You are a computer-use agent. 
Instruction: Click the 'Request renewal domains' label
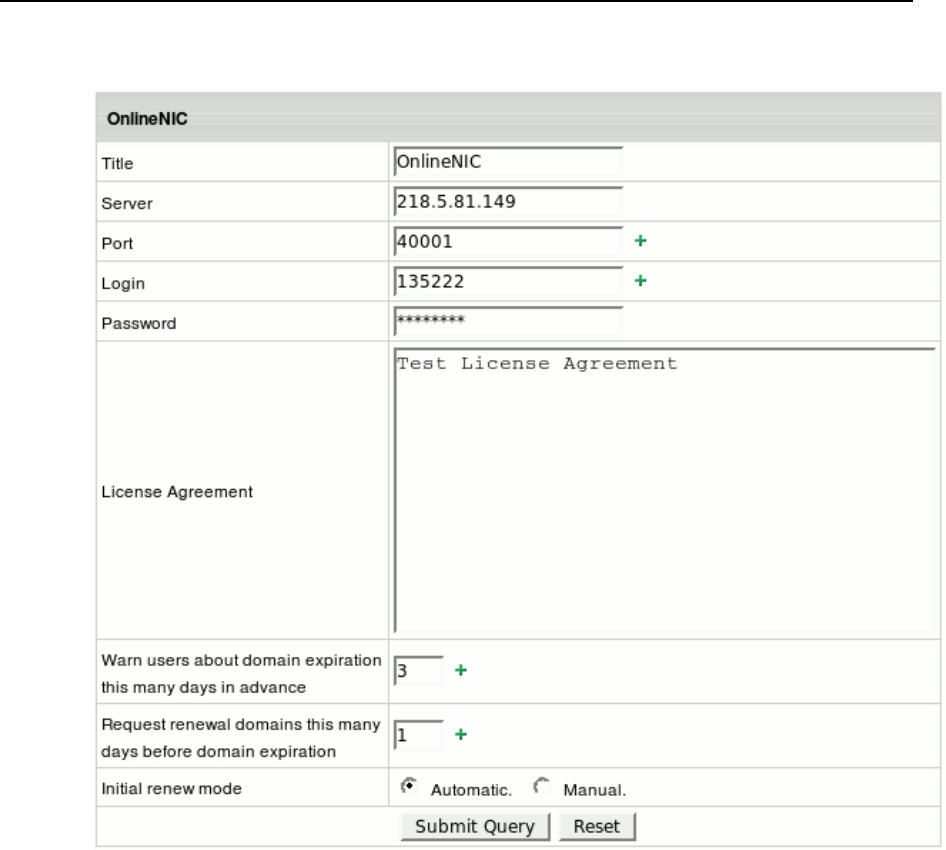241,738
